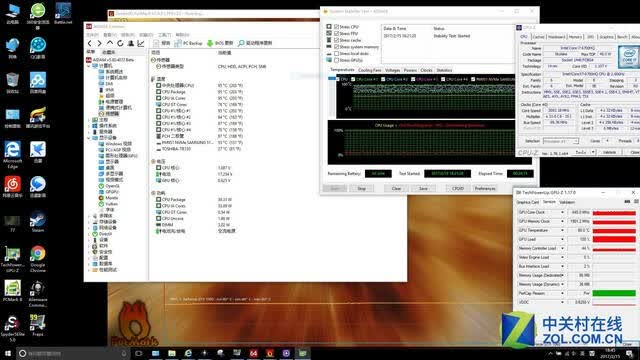The image size is (640, 360).
Task: Click the PC Backup toolbar button
Action: [x=189, y=43]
